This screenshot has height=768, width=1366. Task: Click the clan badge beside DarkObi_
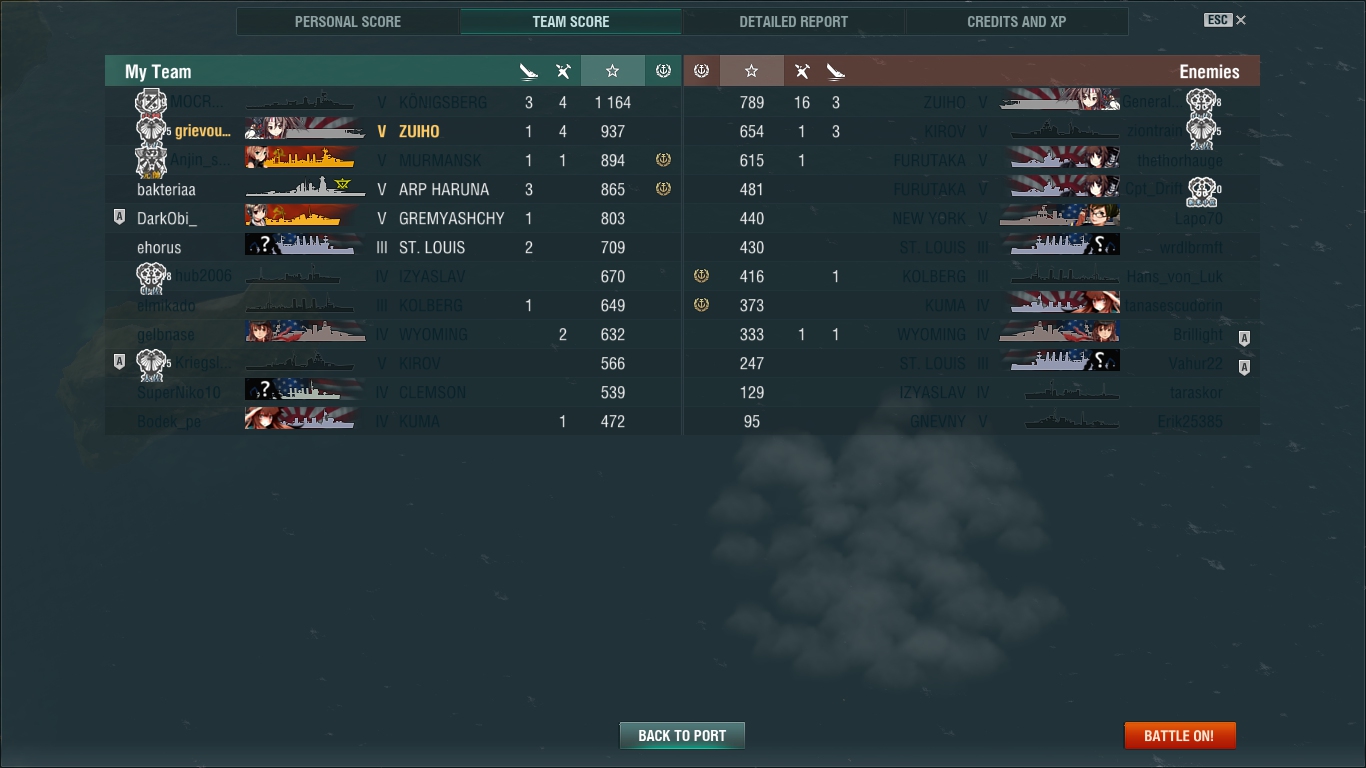pos(119,218)
